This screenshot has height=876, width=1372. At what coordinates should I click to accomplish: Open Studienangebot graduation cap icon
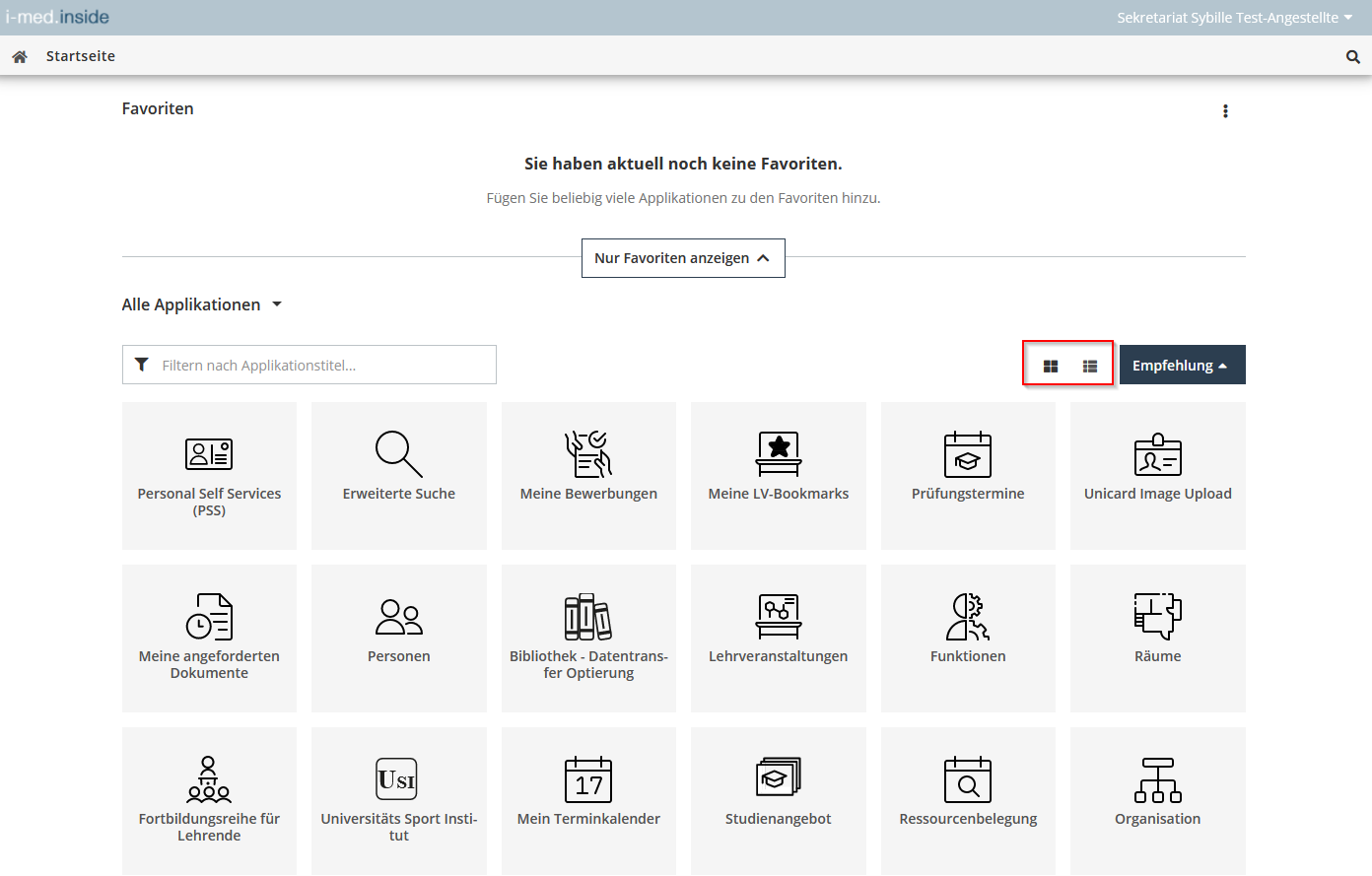click(x=779, y=778)
